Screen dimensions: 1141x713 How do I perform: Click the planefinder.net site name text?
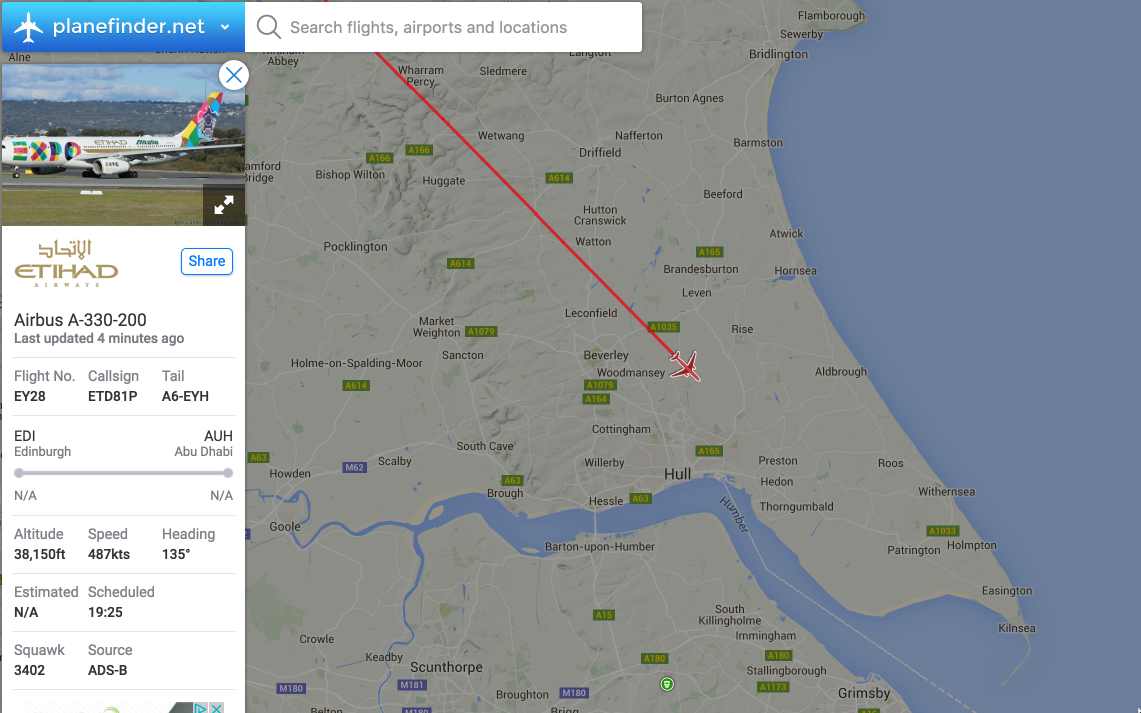tap(128, 27)
